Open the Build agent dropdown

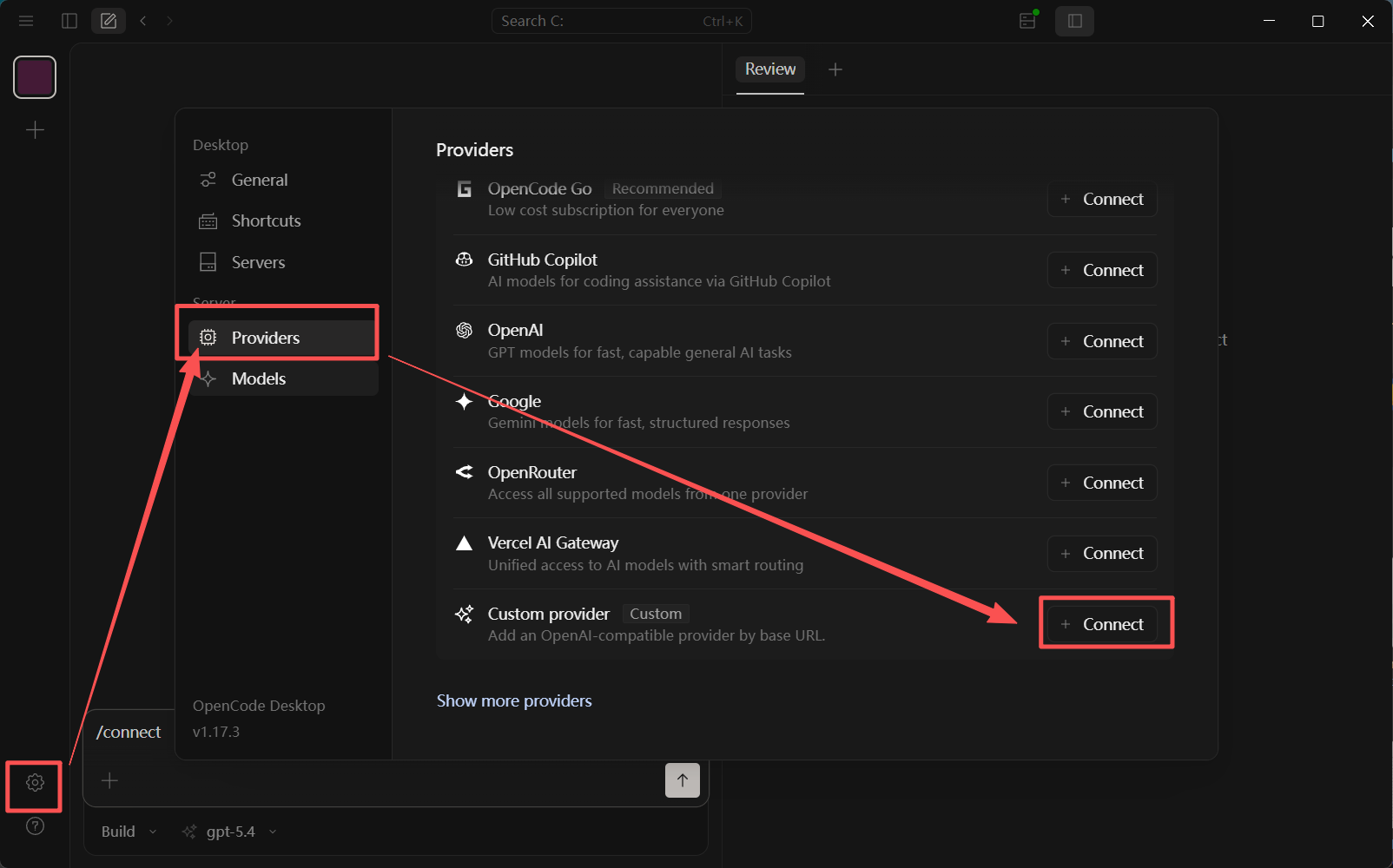pyautogui.click(x=129, y=832)
